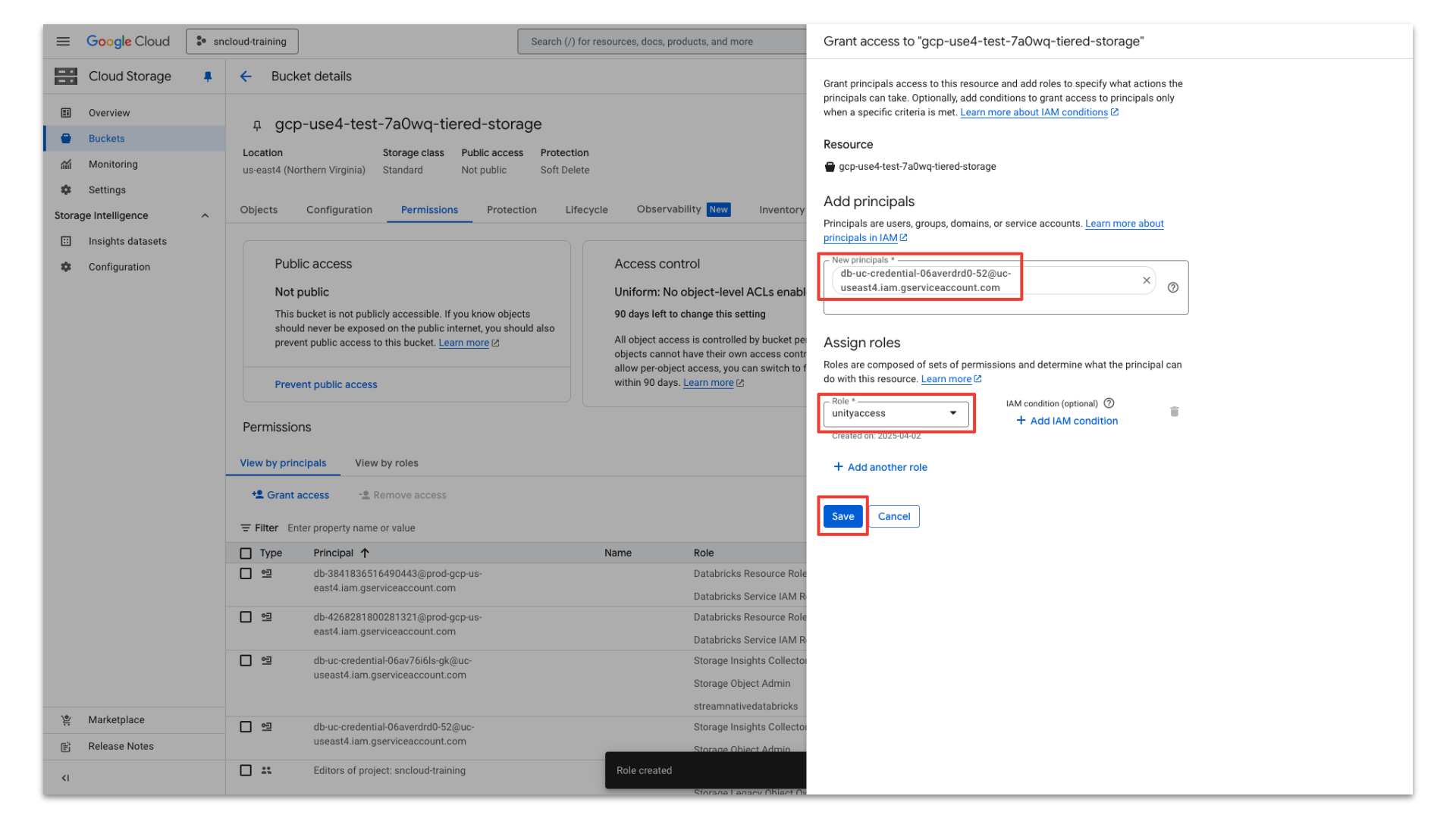Open Release Notes in the sidebar
The width and height of the screenshot is (1456, 818).
134,747
